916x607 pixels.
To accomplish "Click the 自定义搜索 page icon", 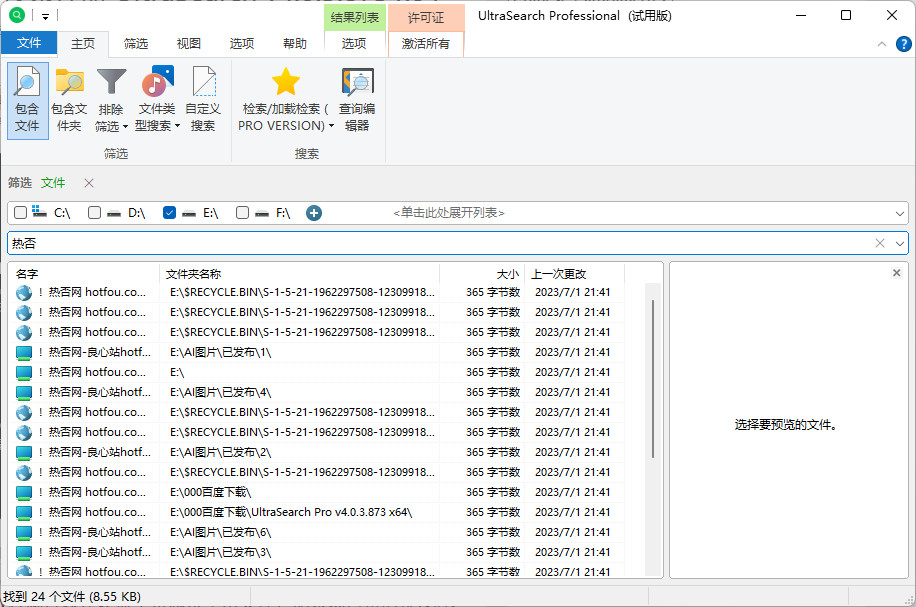I will 204,82.
